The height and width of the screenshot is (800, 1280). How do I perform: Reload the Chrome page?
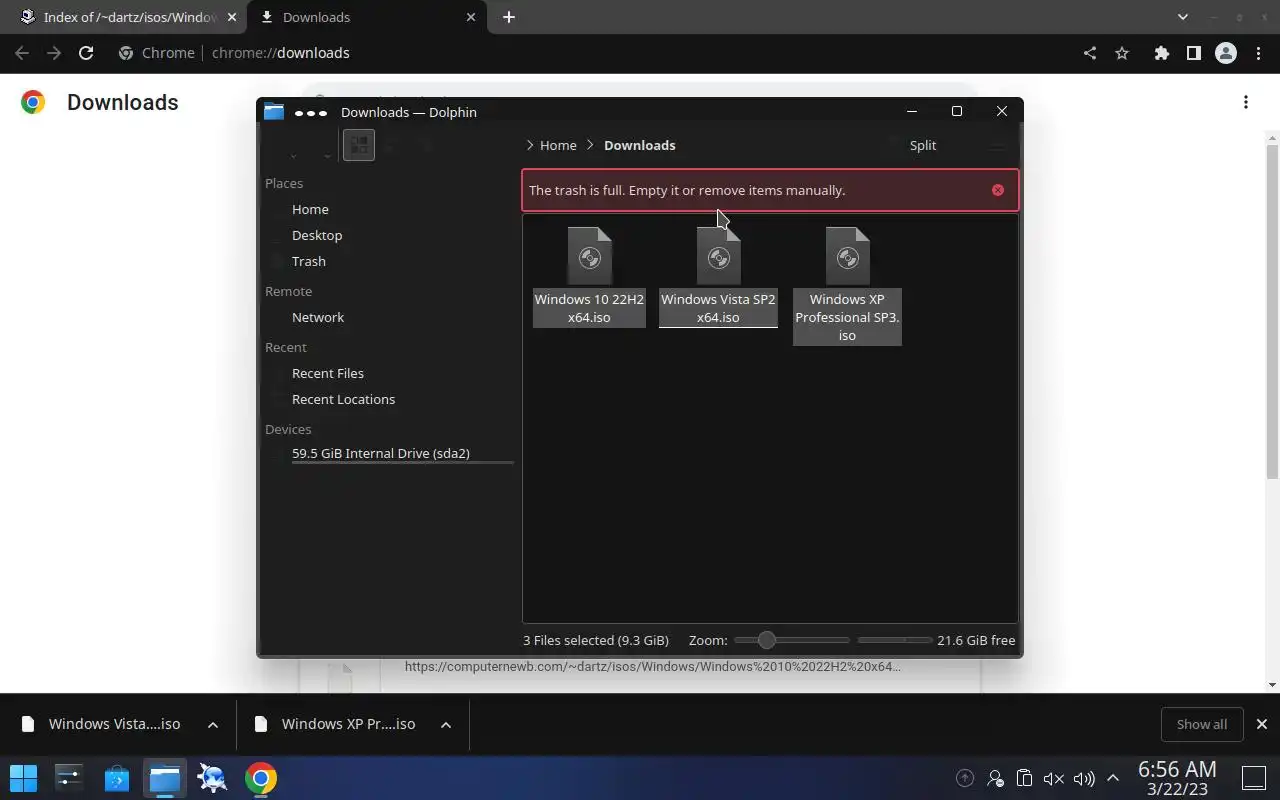click(86, 53)
